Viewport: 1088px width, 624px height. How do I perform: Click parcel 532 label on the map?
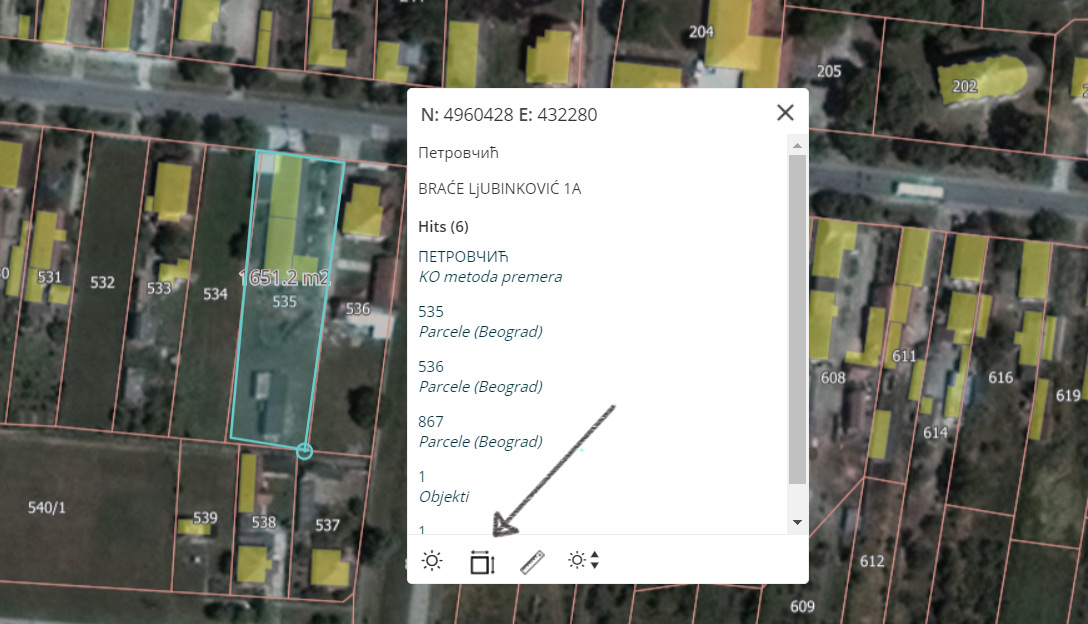tap(102, 283)
